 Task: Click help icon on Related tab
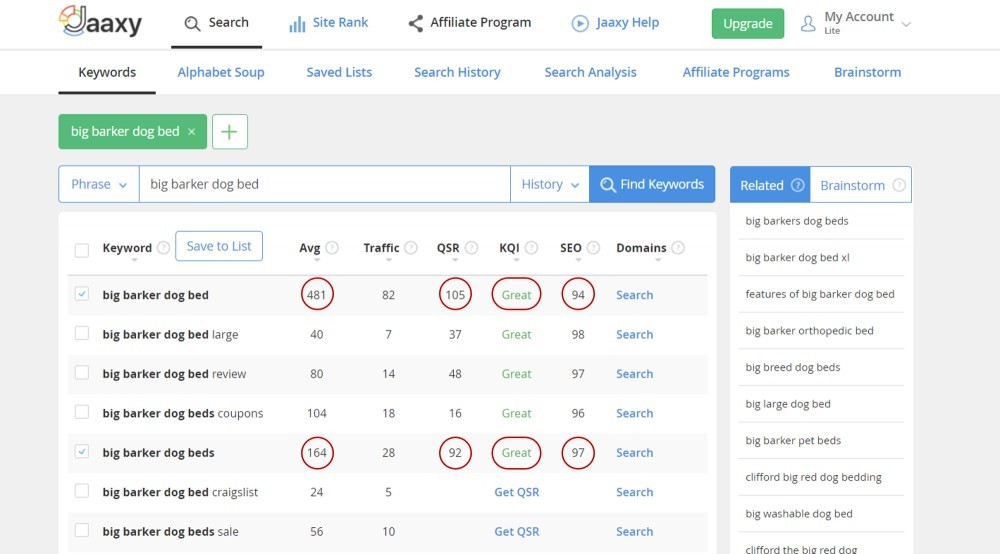pyautogui.click(x=797, y=185)
